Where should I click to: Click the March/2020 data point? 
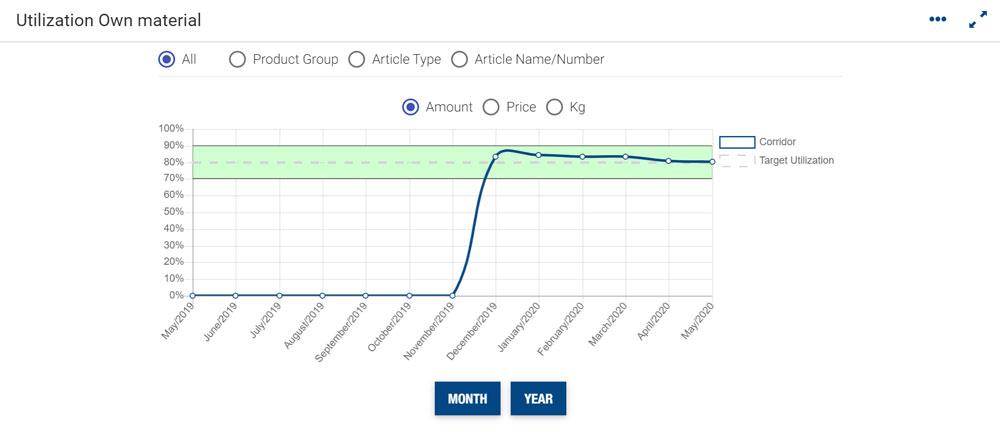pos(626,156)
